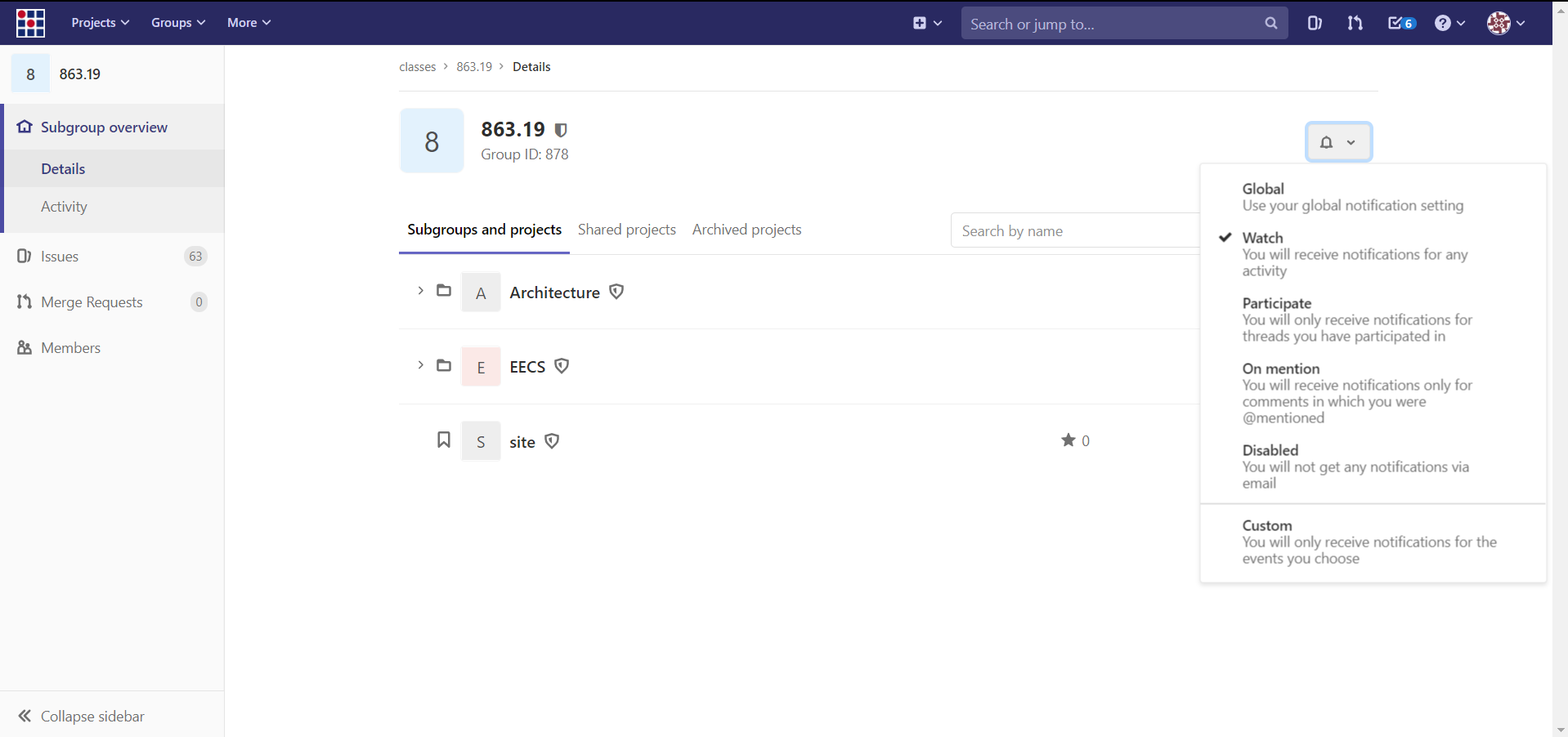
Task: Open merge requests icon in top bar
Action: pyautogui.click(x=1355, y=23)
